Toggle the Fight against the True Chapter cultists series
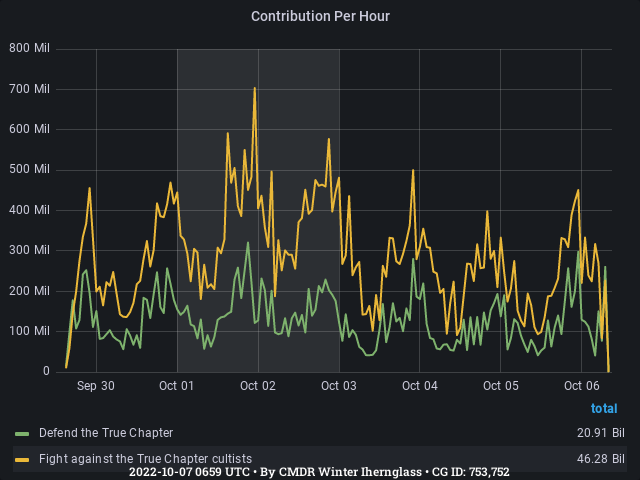The height and width of the screenshot is (480, 640). 145,458
